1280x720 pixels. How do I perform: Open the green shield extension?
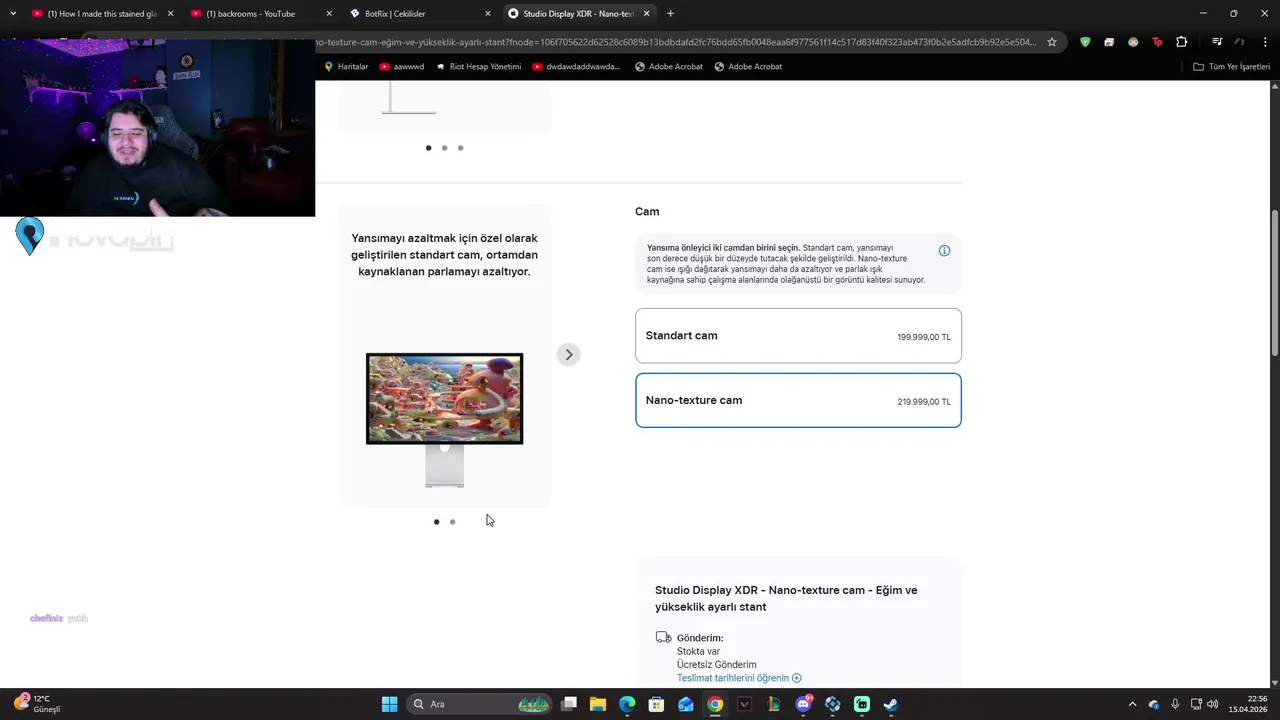(x=1085, y=42)
